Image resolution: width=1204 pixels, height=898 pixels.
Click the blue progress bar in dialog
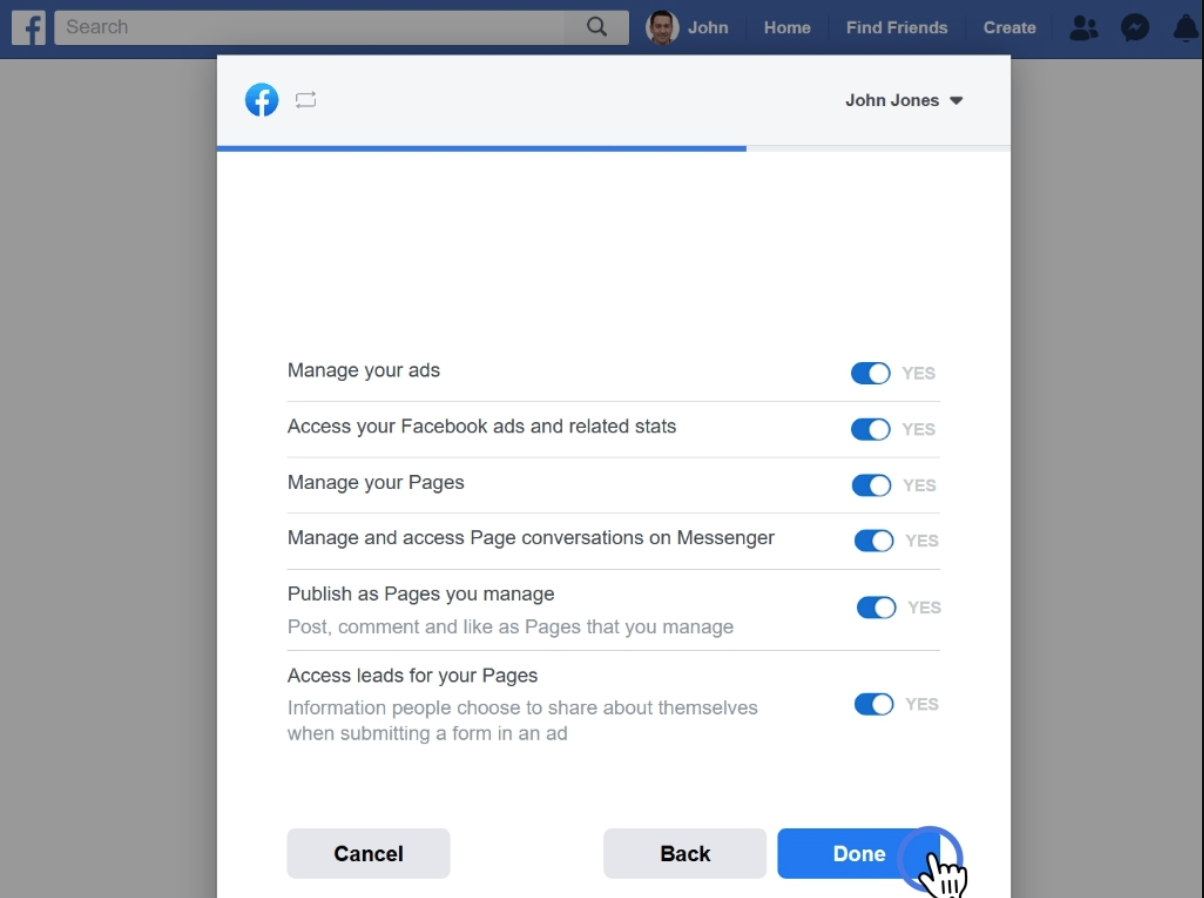click(x=481, y=148)
